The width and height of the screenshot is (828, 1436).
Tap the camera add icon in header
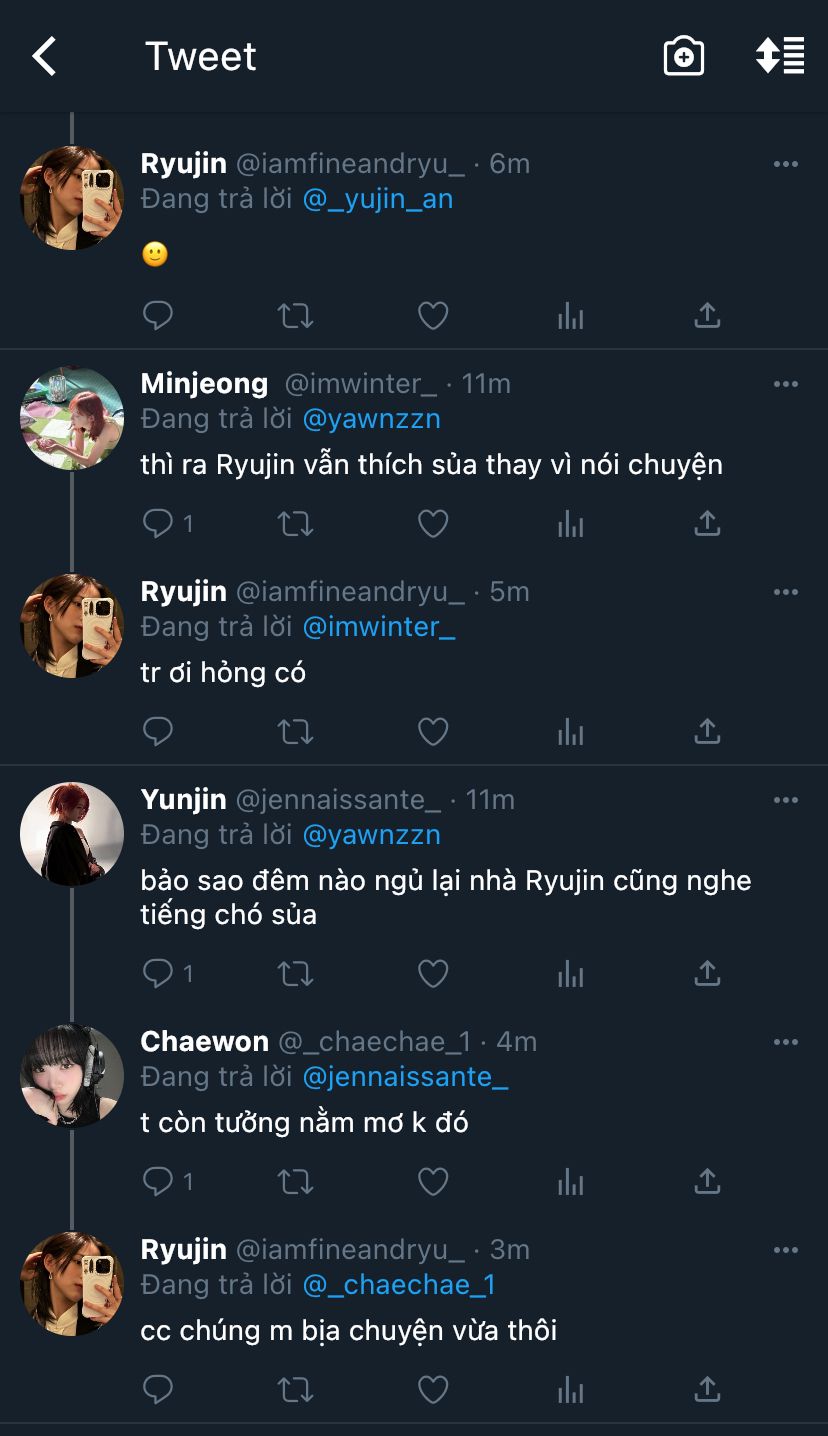684,57
